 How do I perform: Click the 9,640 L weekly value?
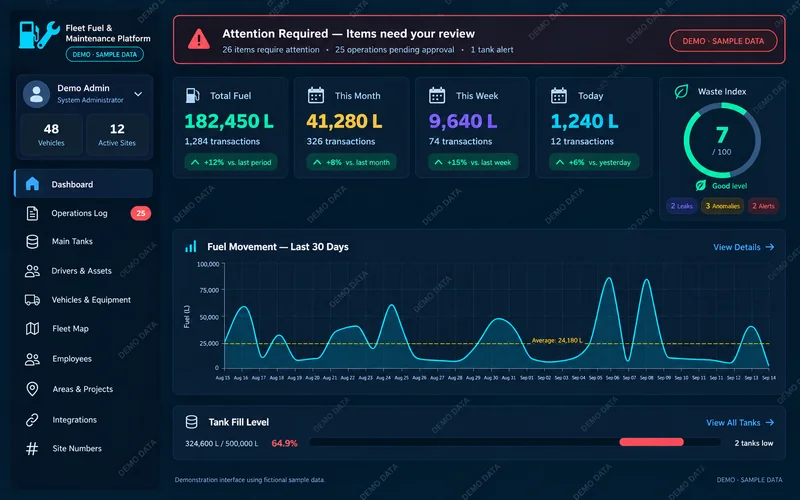click(x=463, y=121)
